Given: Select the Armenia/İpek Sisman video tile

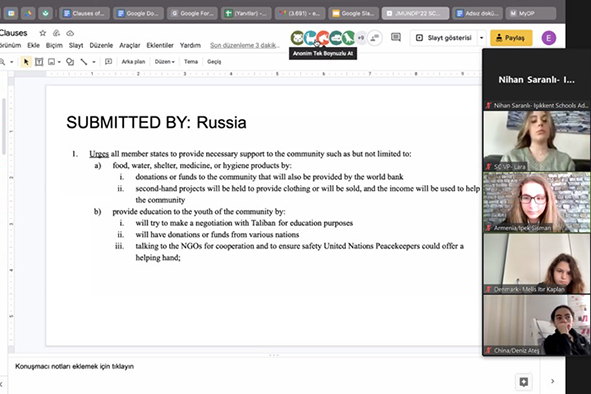Looking at the screenshot, I should pos(537,202).
